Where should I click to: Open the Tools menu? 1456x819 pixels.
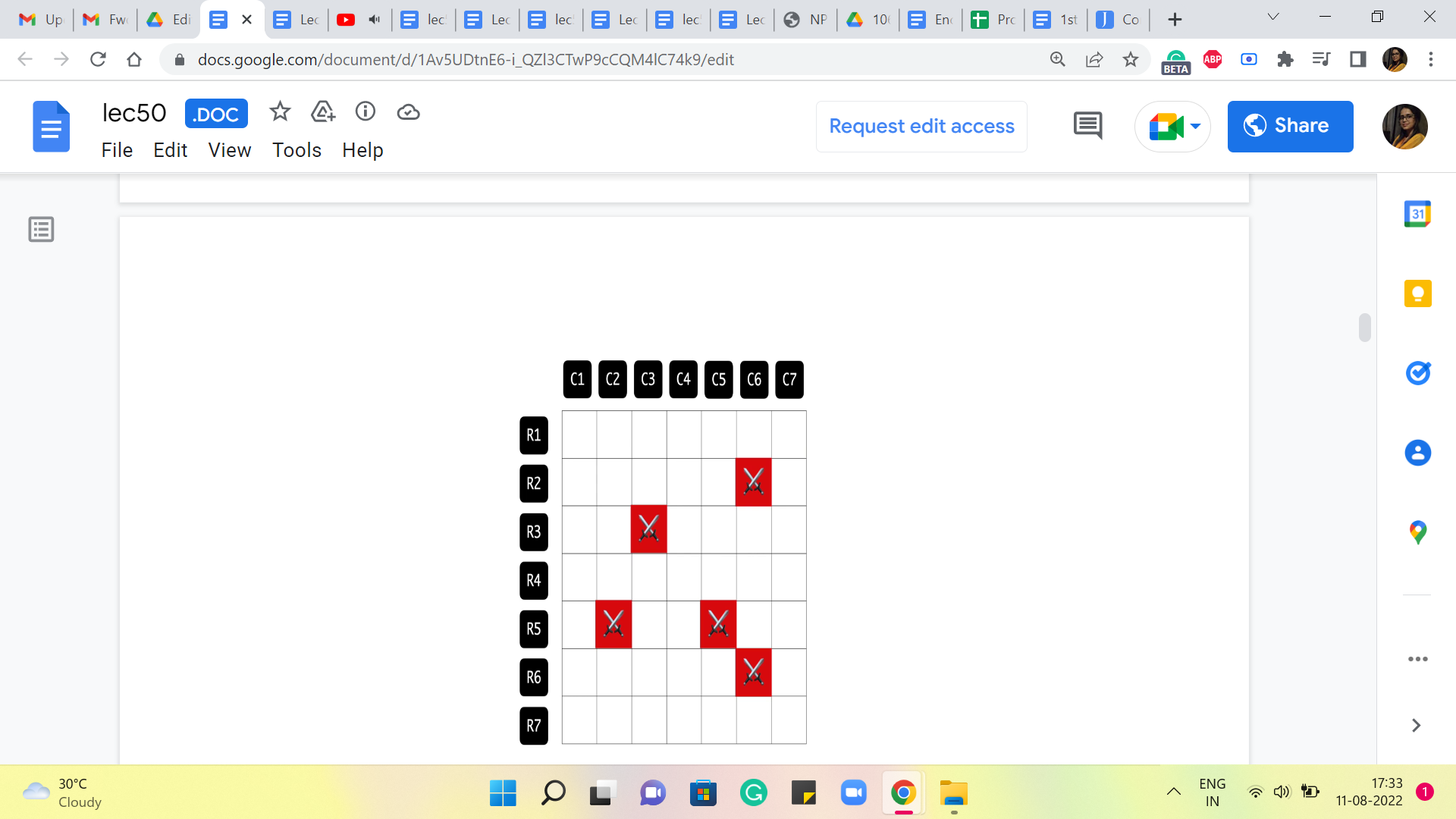click(x=297, y=150)
